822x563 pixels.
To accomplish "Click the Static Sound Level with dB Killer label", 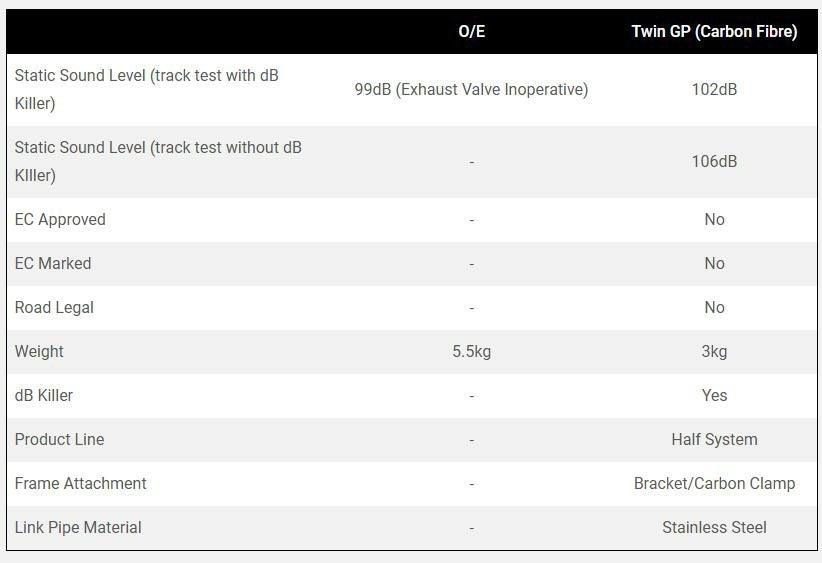I will pos(146,90).
